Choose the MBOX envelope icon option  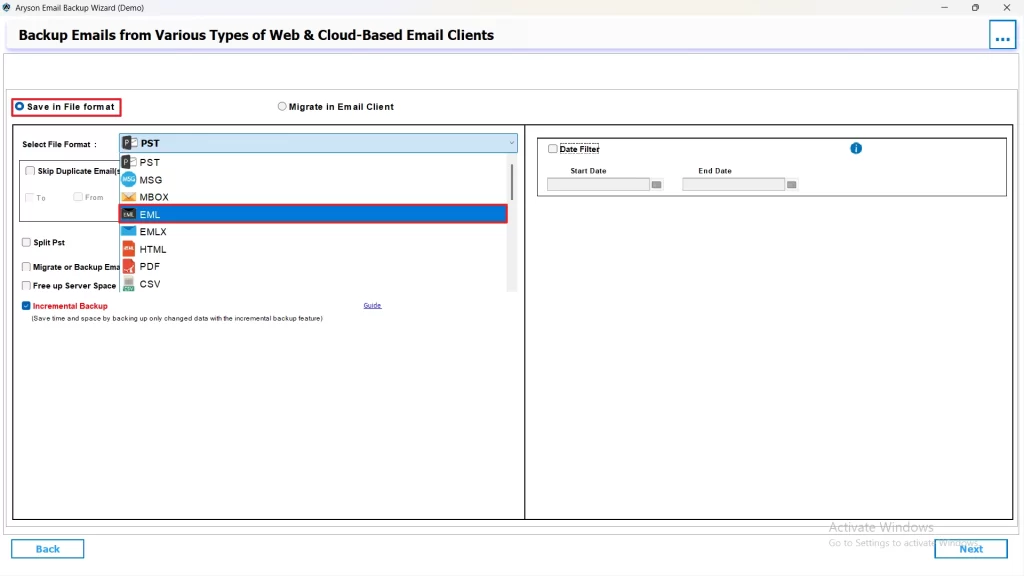tap(129, 197)
